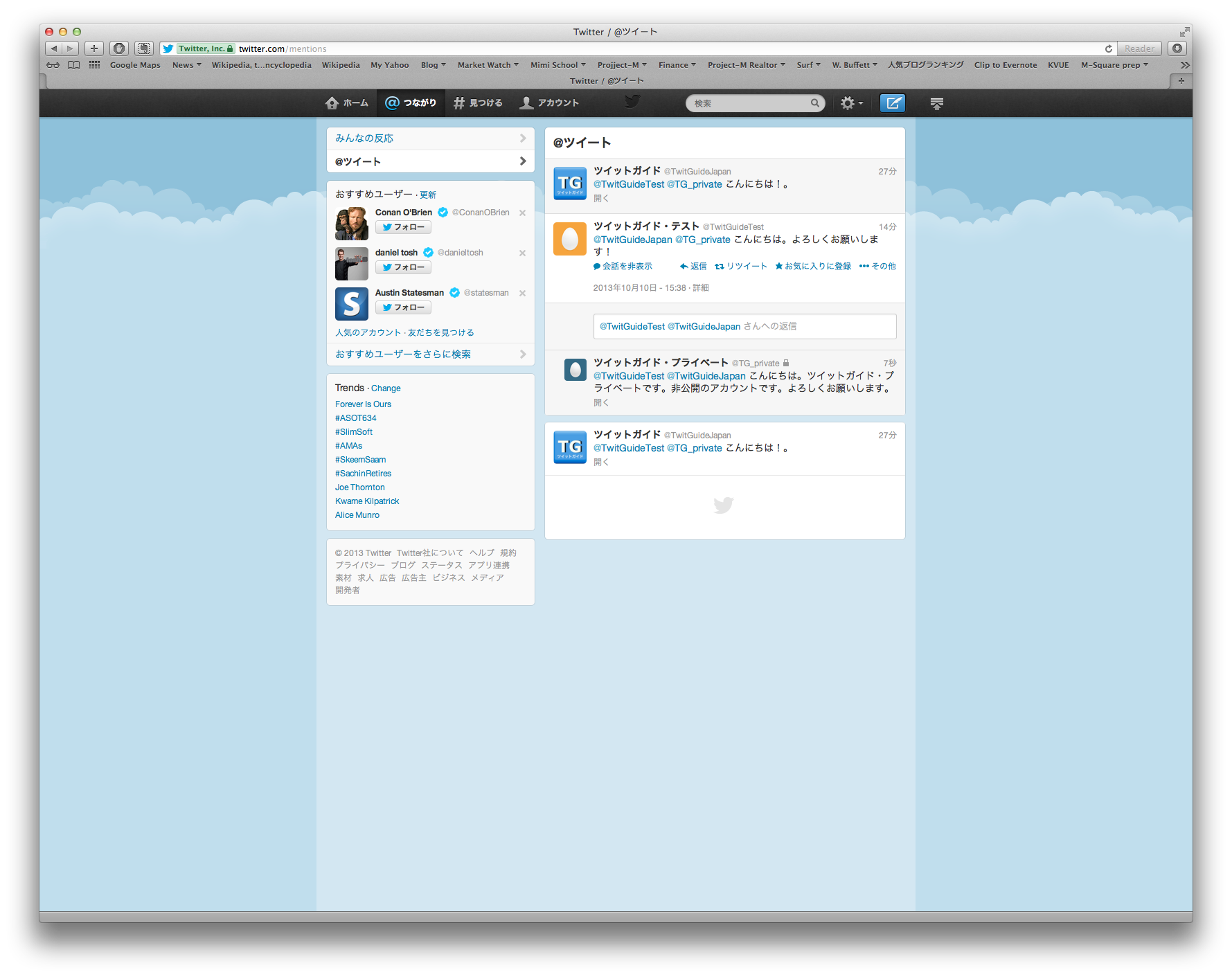Open the Market Watch bookmarks dropdown
1232x977 pixels.
[488, 65]
